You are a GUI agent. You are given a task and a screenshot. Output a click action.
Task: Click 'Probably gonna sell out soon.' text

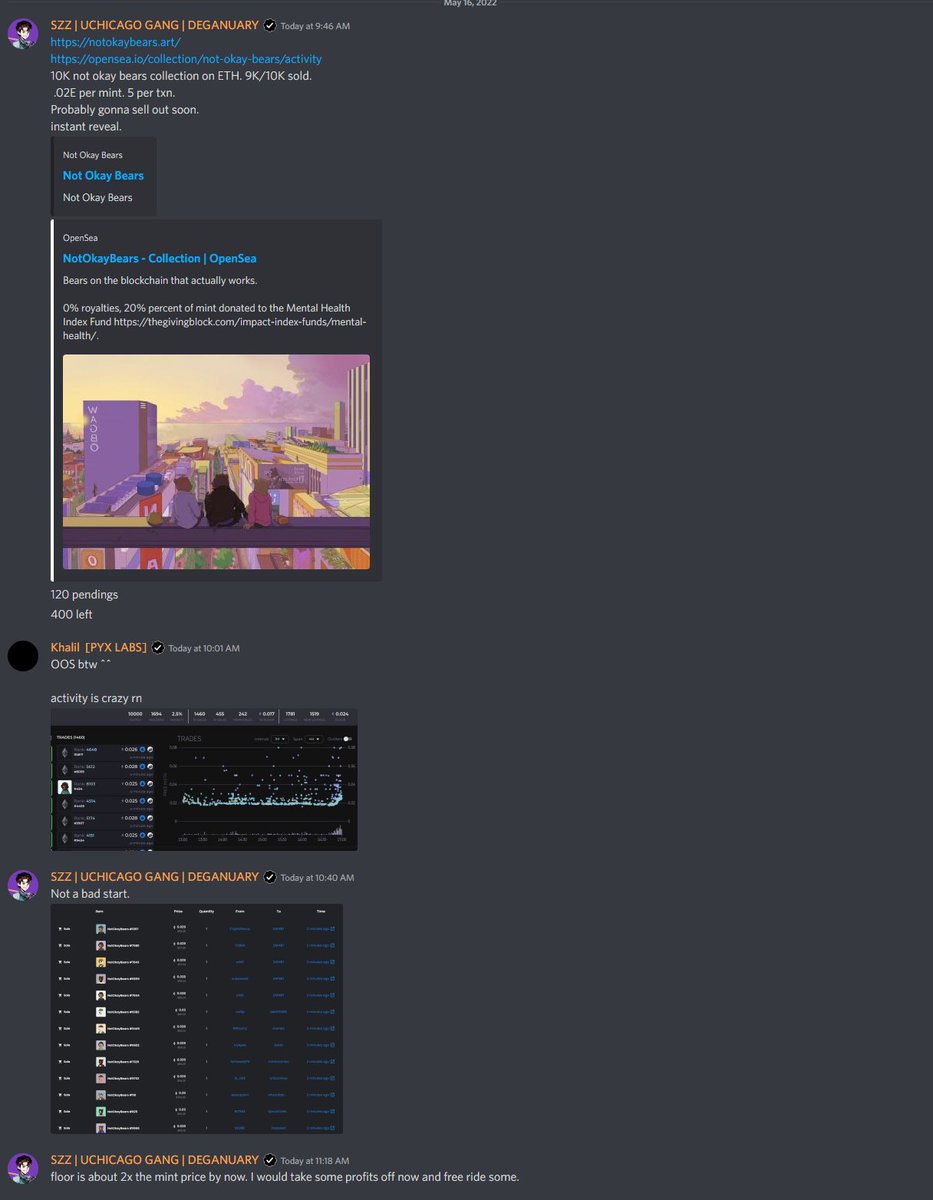pyautogui.click(x=125, y=109)
